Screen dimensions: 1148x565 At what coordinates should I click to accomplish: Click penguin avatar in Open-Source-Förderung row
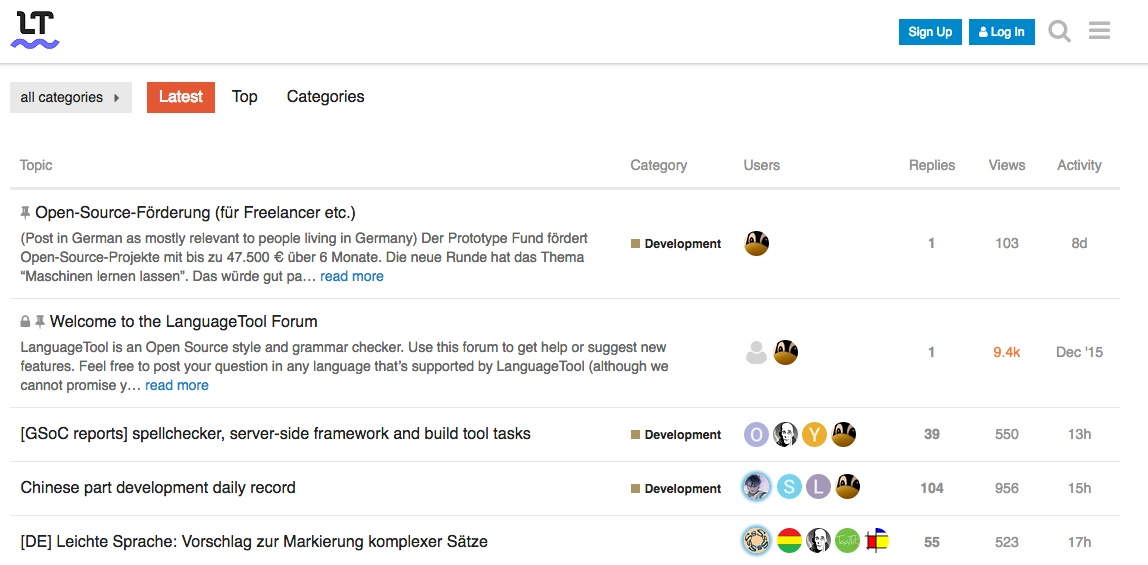[756, 243]
